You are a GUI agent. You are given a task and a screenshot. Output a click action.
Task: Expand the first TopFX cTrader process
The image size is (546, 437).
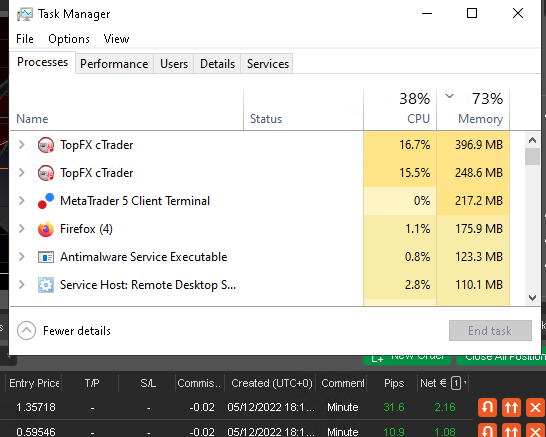(x=21, y=145)
